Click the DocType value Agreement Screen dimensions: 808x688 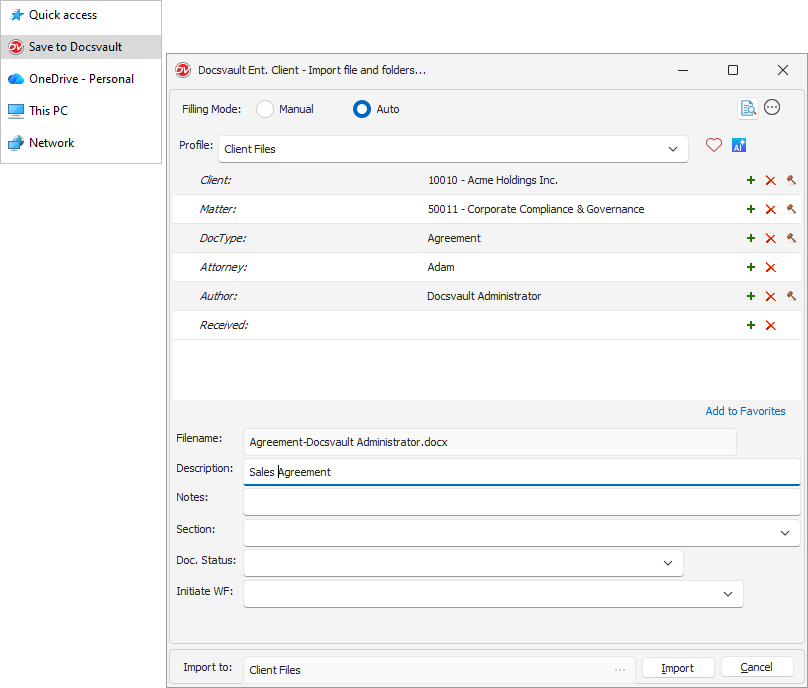click(454, 238)
